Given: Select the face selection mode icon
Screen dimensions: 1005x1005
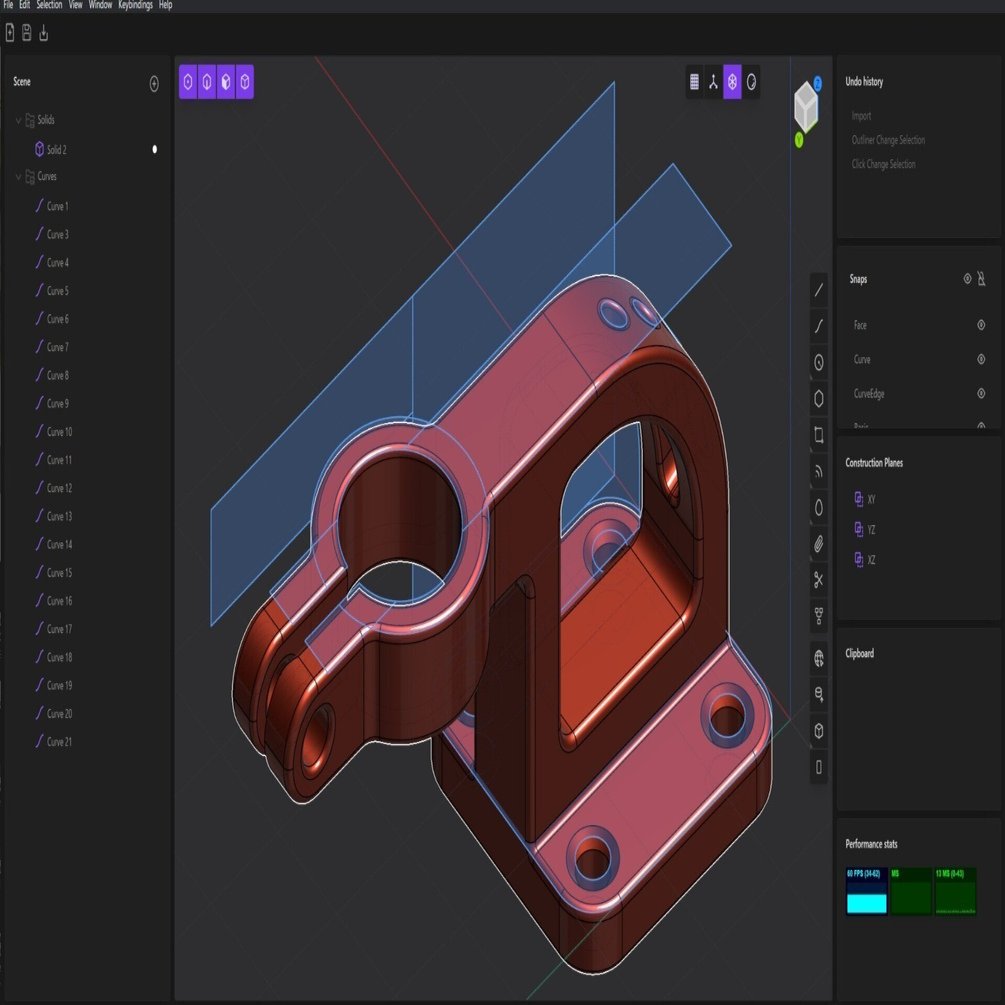Looking at the screenshot, I should pos(226,81).
